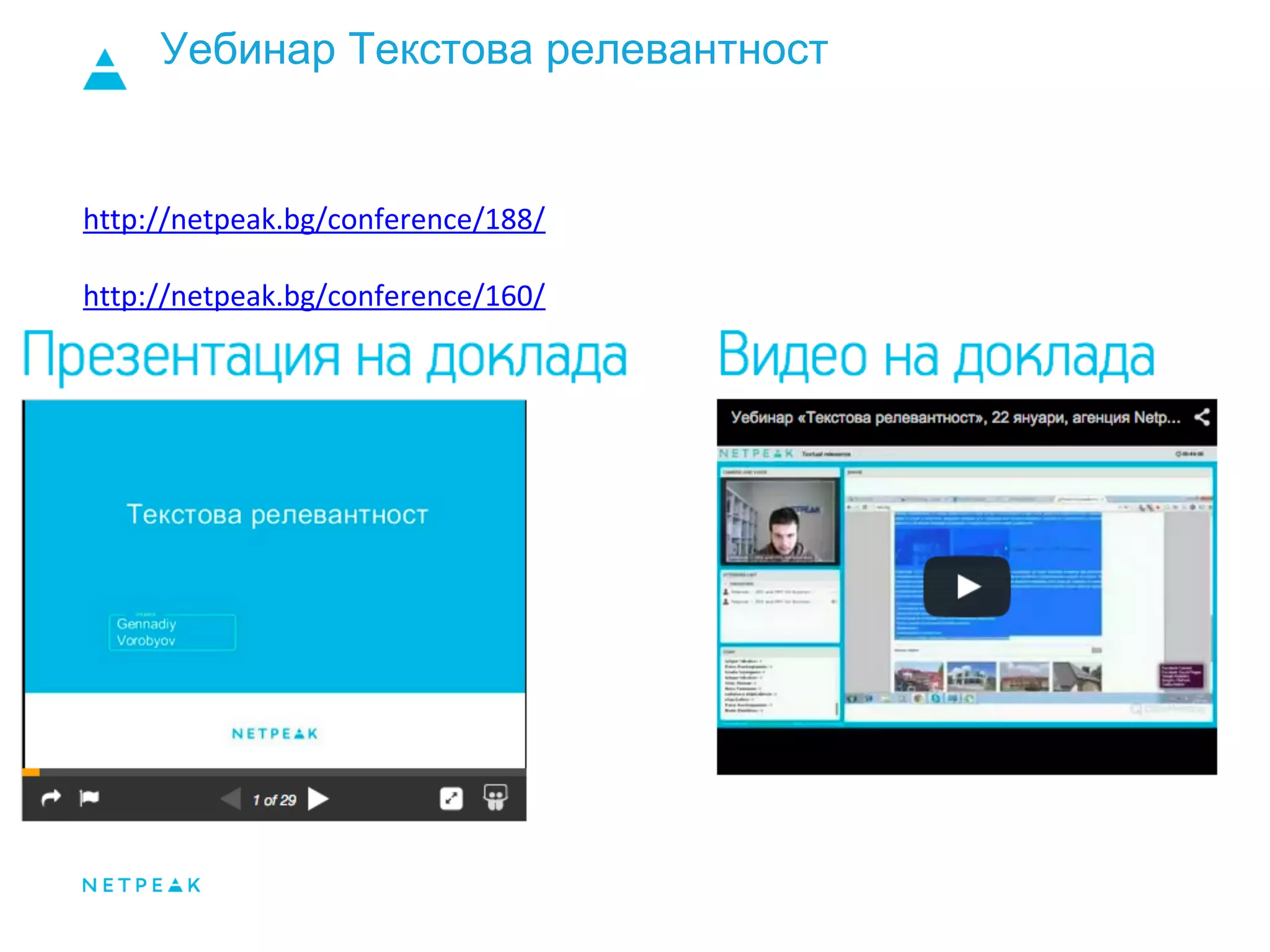Click the flag icon in slide player
This screenshot has height=952, width=1270.
tap(89, 798)
